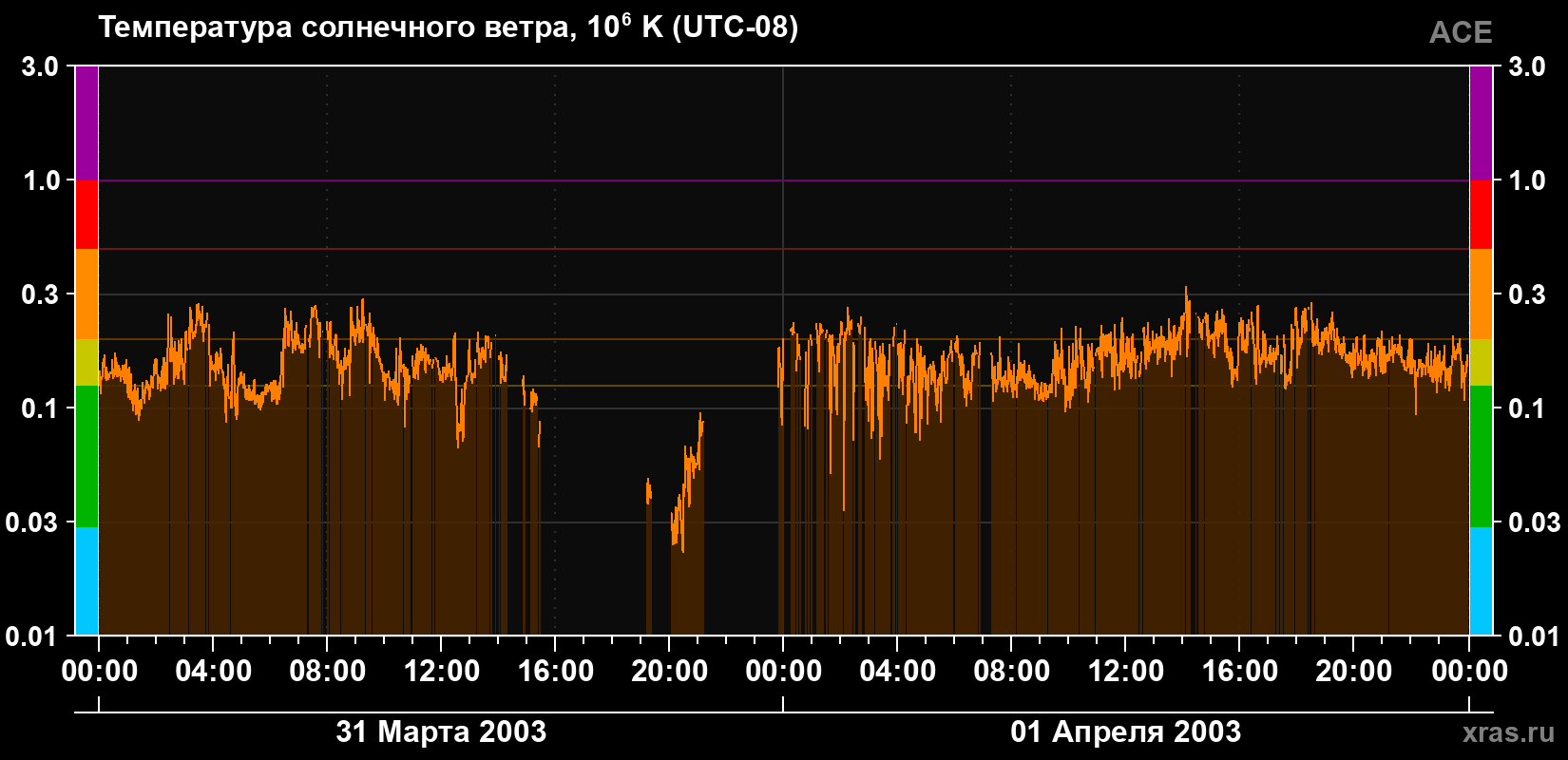The image size is (1568, 760).
Task: Click the 3.0 value on the right axis
Action: 1527,66
